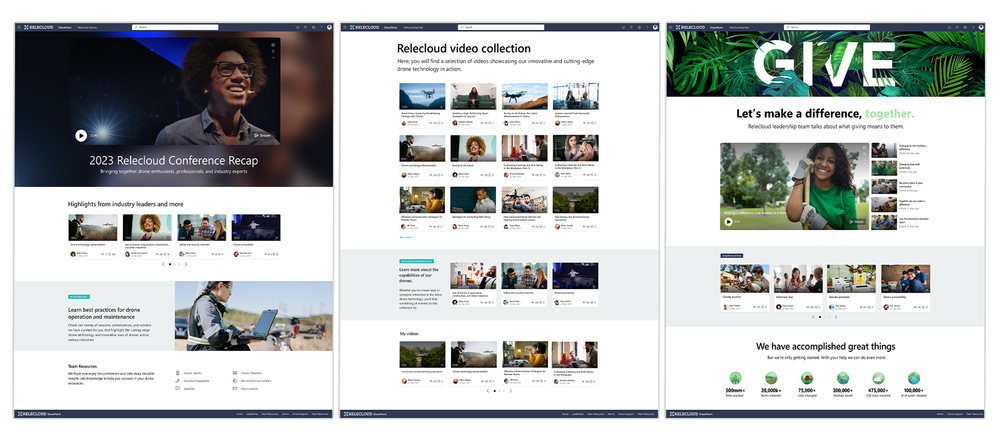Go to next slide in Highlights from industry leaders carousel
Viewport: 999px width, 439px height.
[185, 264]
